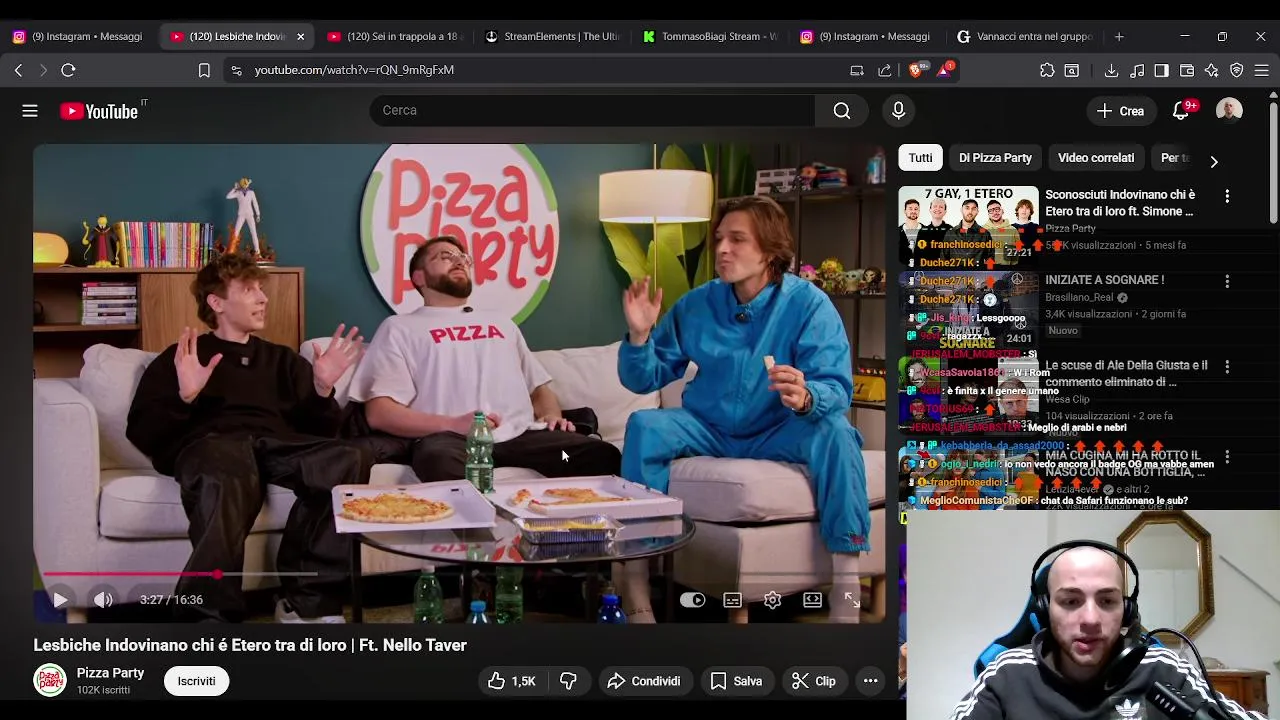Open Le scuse di Ale Della Giusta video
This screenshot has width=1280, height=720.
[x=1126, y=373]
